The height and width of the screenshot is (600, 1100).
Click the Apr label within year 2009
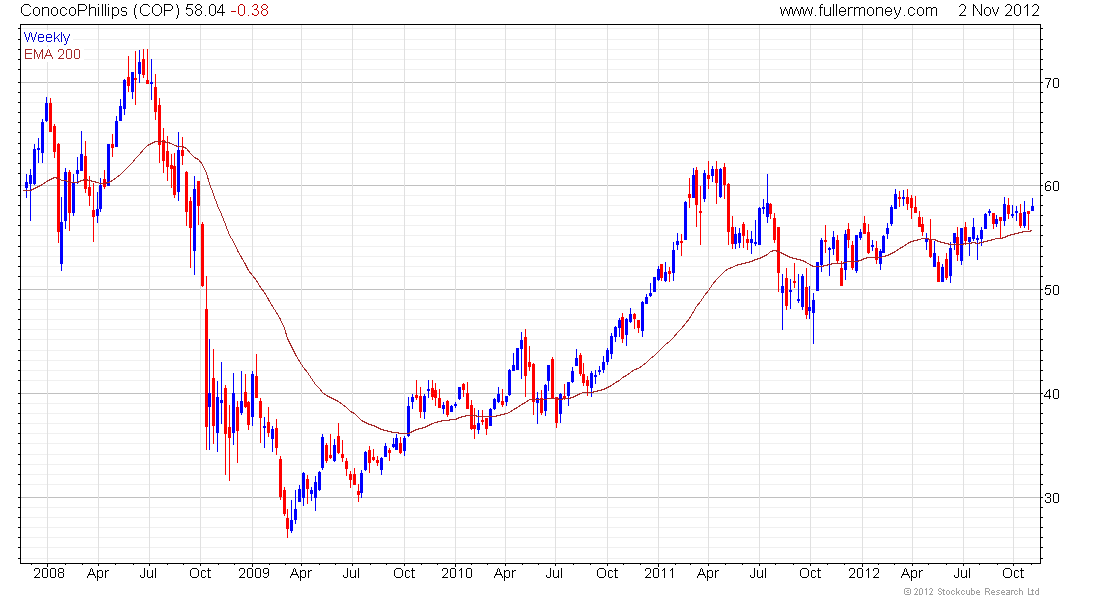click(x=300, y=573)
